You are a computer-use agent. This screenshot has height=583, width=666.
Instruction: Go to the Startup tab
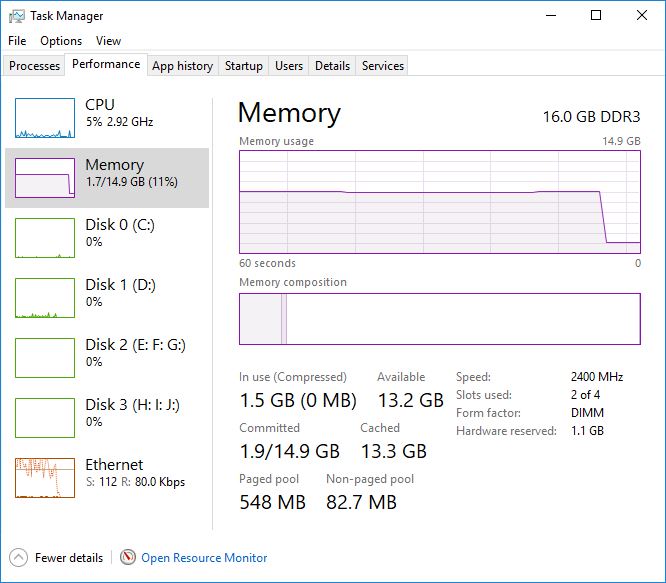[244, 66]
